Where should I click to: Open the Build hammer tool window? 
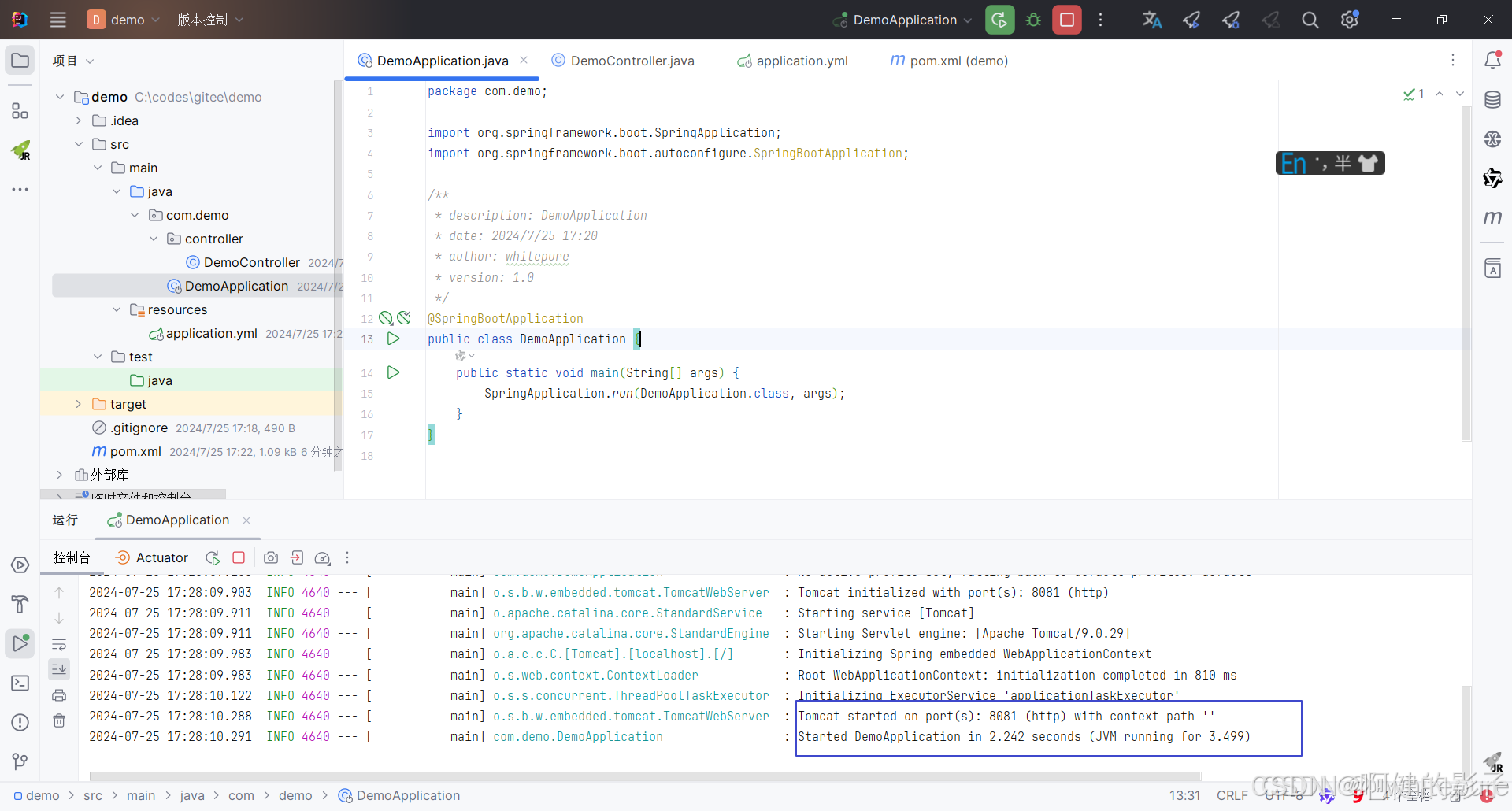[20, 604]
